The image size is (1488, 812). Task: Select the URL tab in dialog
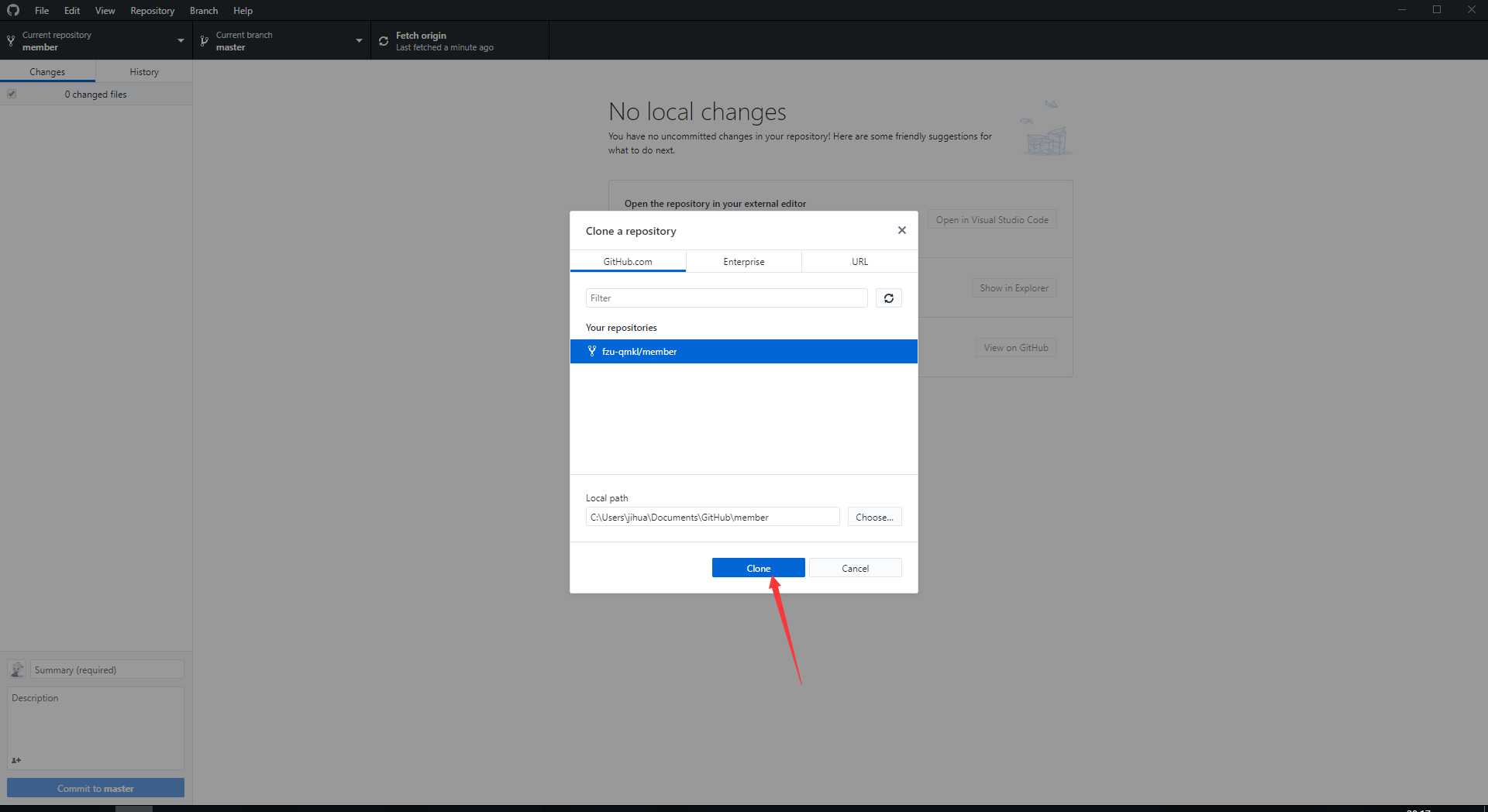point(860,262)
